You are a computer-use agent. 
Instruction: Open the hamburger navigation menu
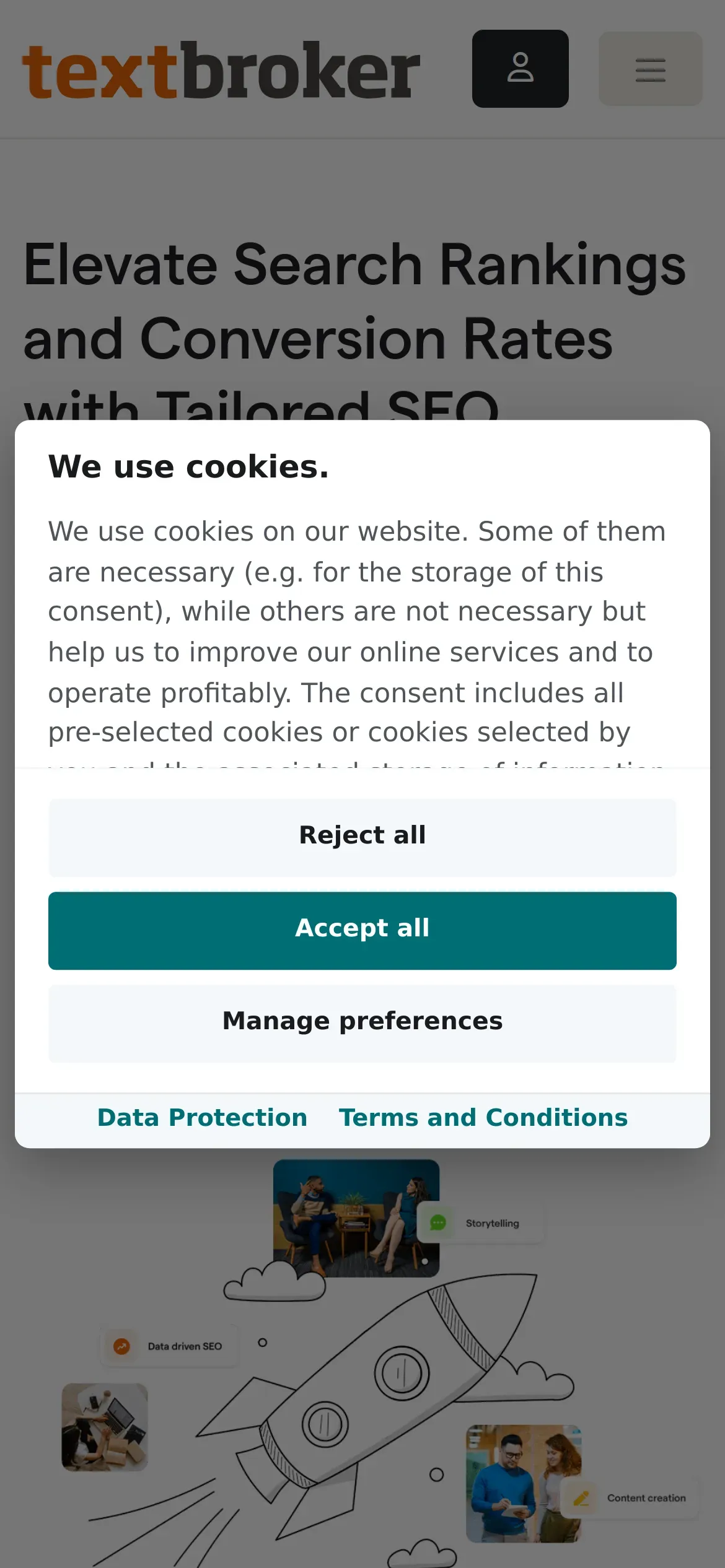(650, 69)
